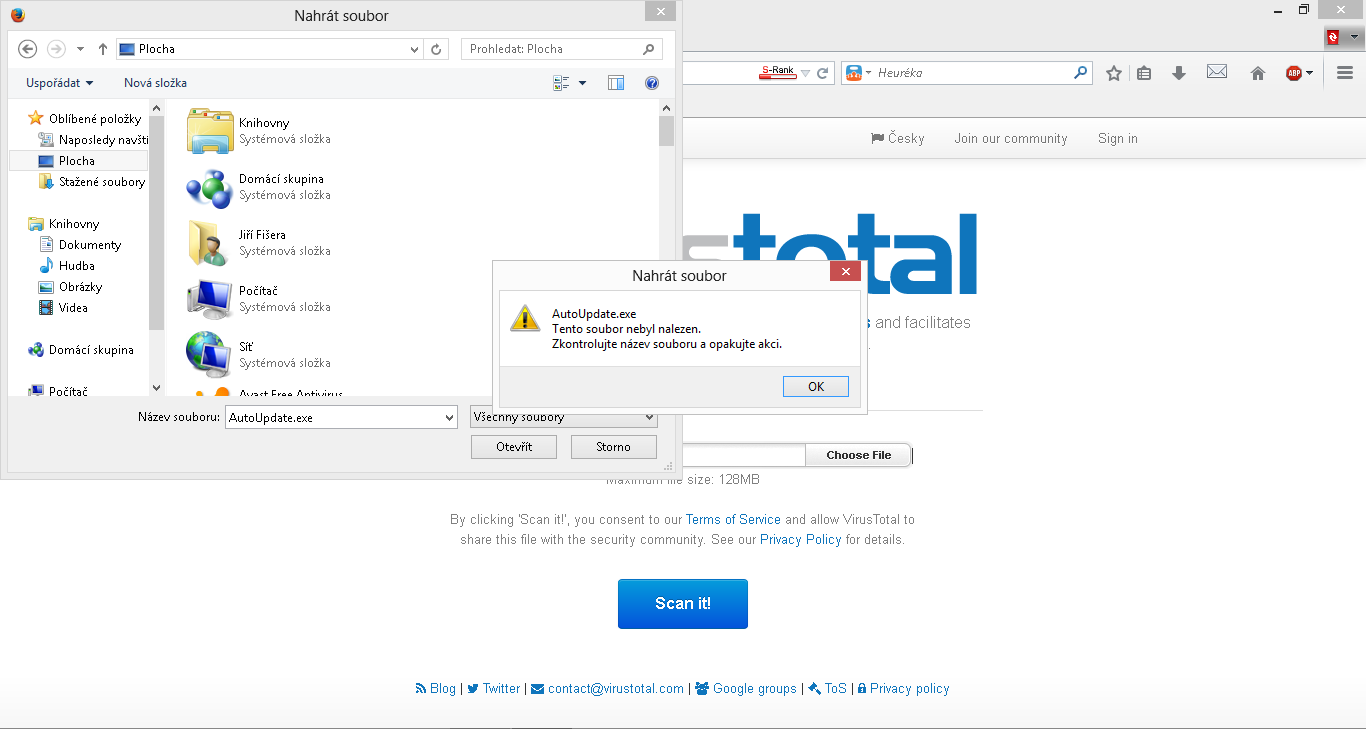Go forward in the file dialog
Viewport: 1366px width, 729px height.
(56, 49)
